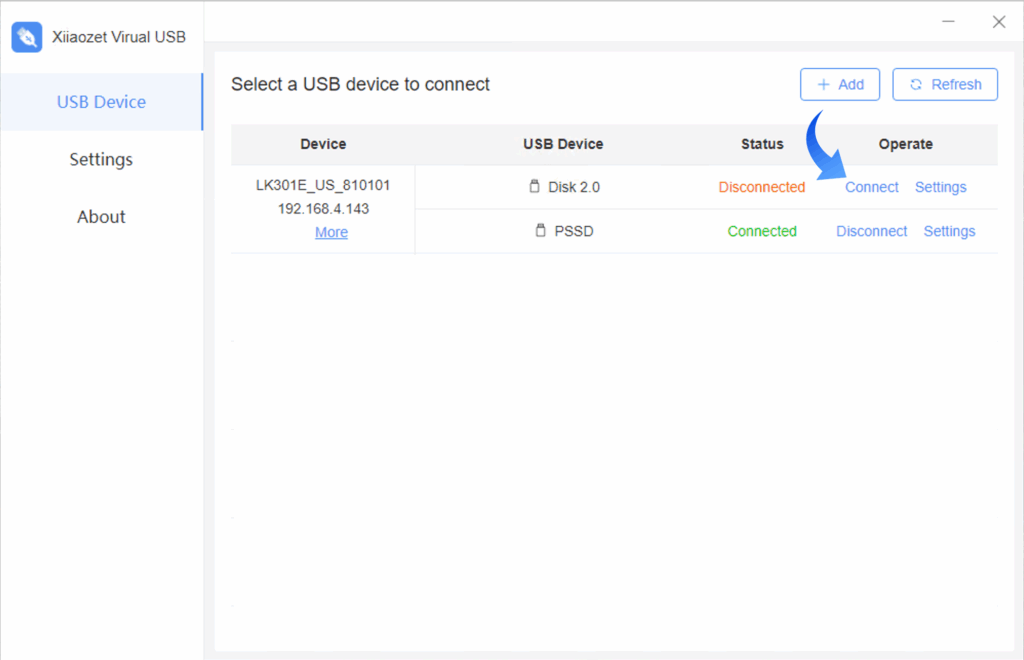Click the Operate column header

click(905, 144)
